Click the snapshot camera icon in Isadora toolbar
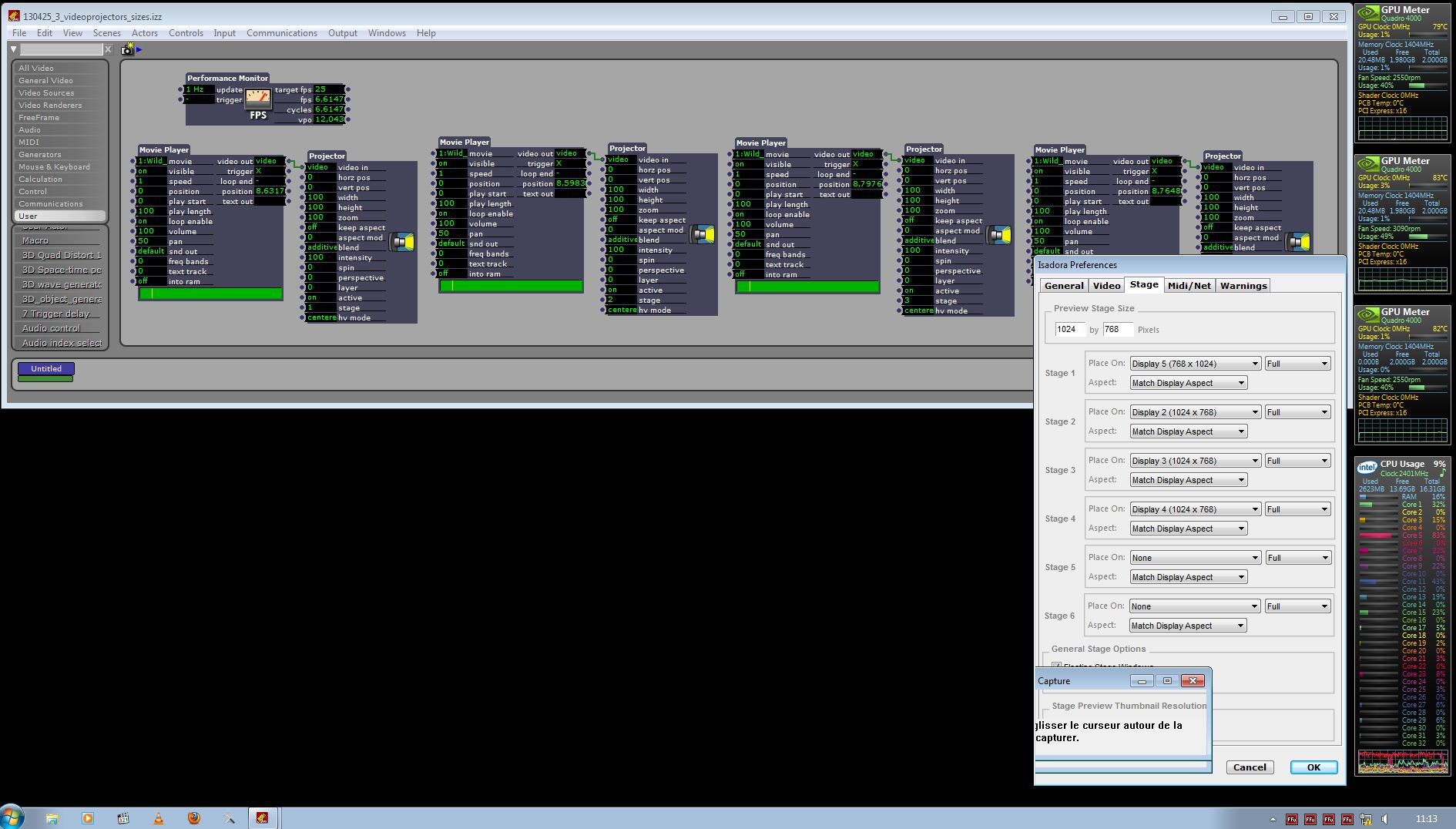Image resolution: width=1456 pixels, height=829 pixels. (127, 49)
